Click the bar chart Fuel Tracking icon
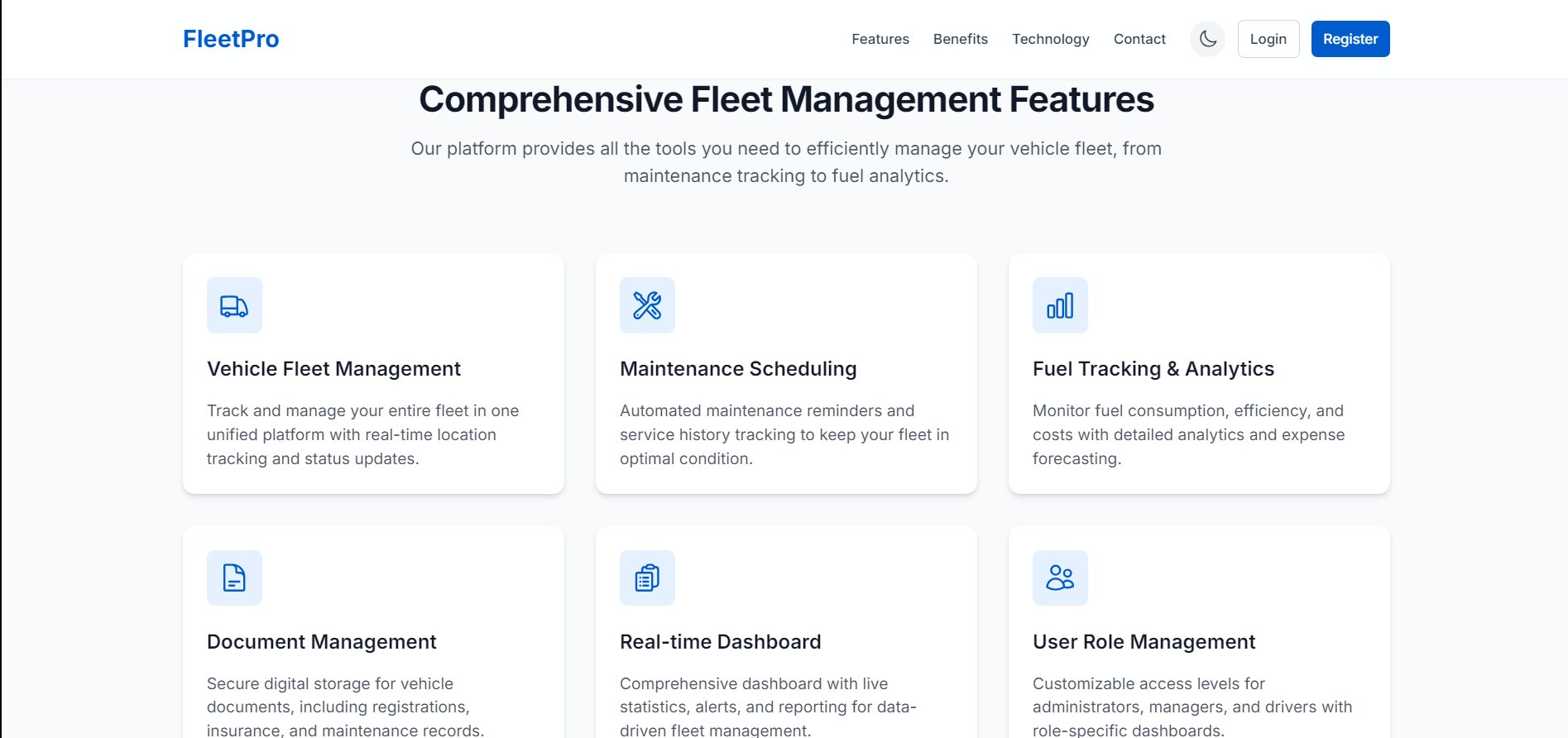The height and width of the screenshot is (738, 1568). [x=1060, y=305]
